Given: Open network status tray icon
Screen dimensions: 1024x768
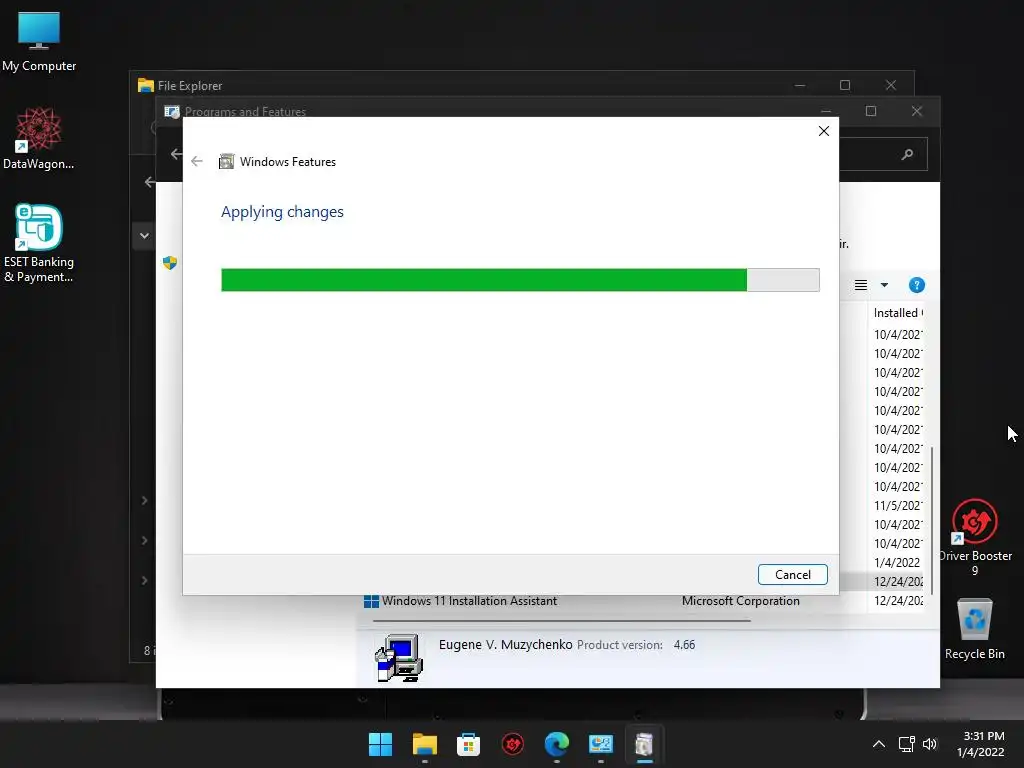Looking at the screenshot, I should point(906,744).
